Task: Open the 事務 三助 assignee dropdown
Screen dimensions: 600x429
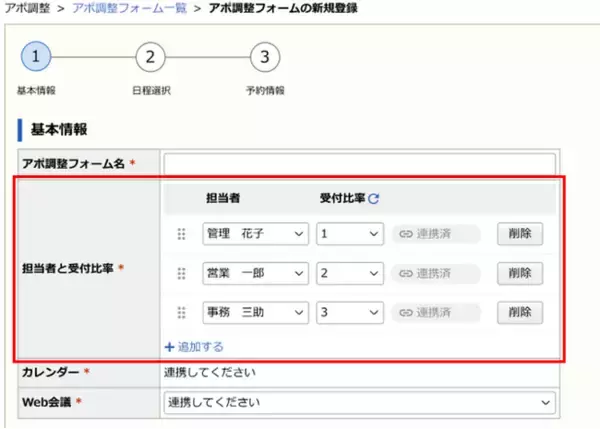Action: (x=254, y=312)
